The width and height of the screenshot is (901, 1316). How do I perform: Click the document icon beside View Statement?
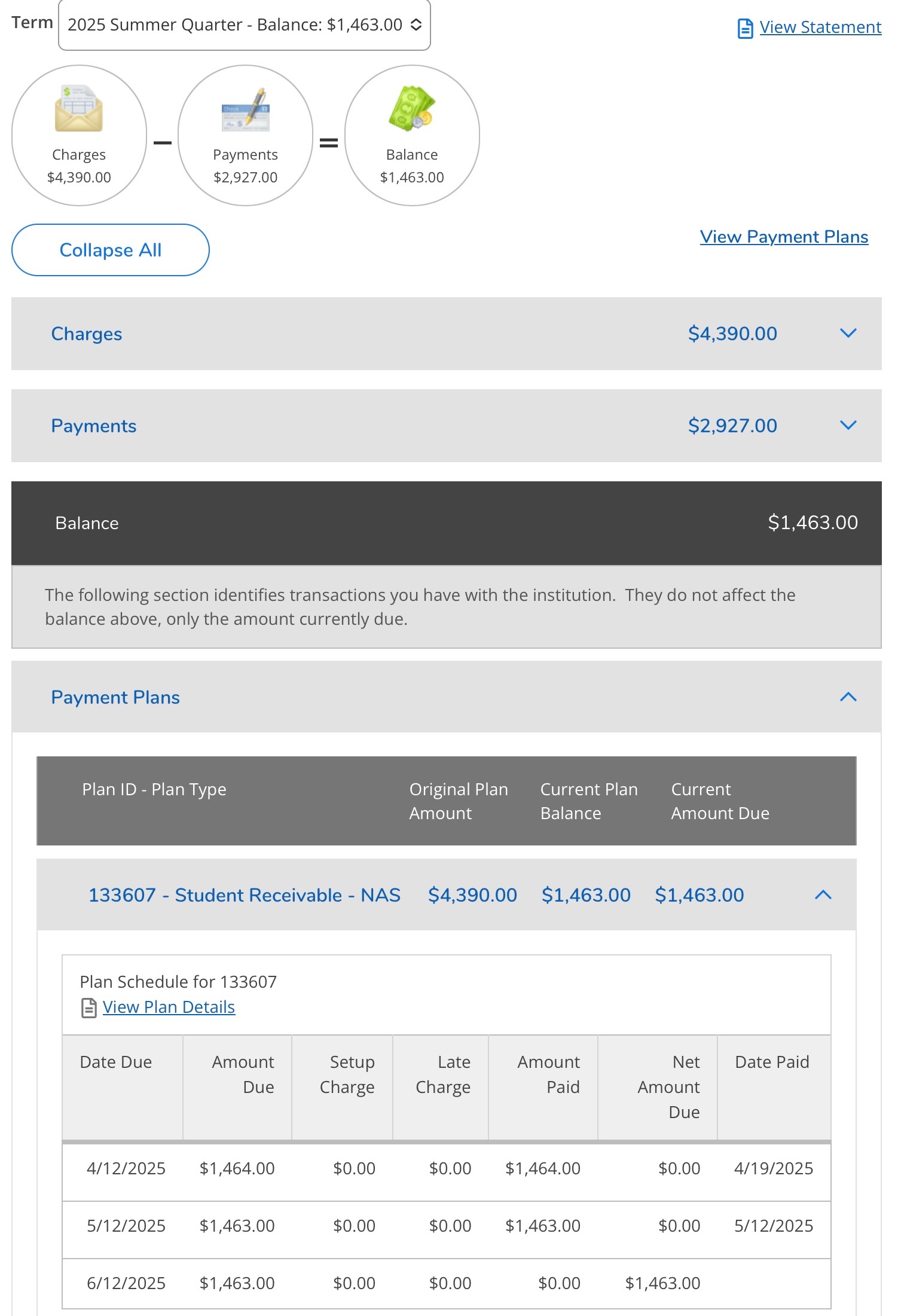click(x=745, y=28)
